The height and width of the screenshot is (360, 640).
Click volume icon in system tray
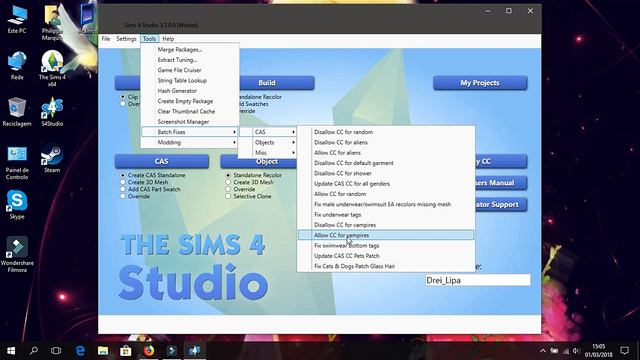pyautogui.click(x=576, y=351)
